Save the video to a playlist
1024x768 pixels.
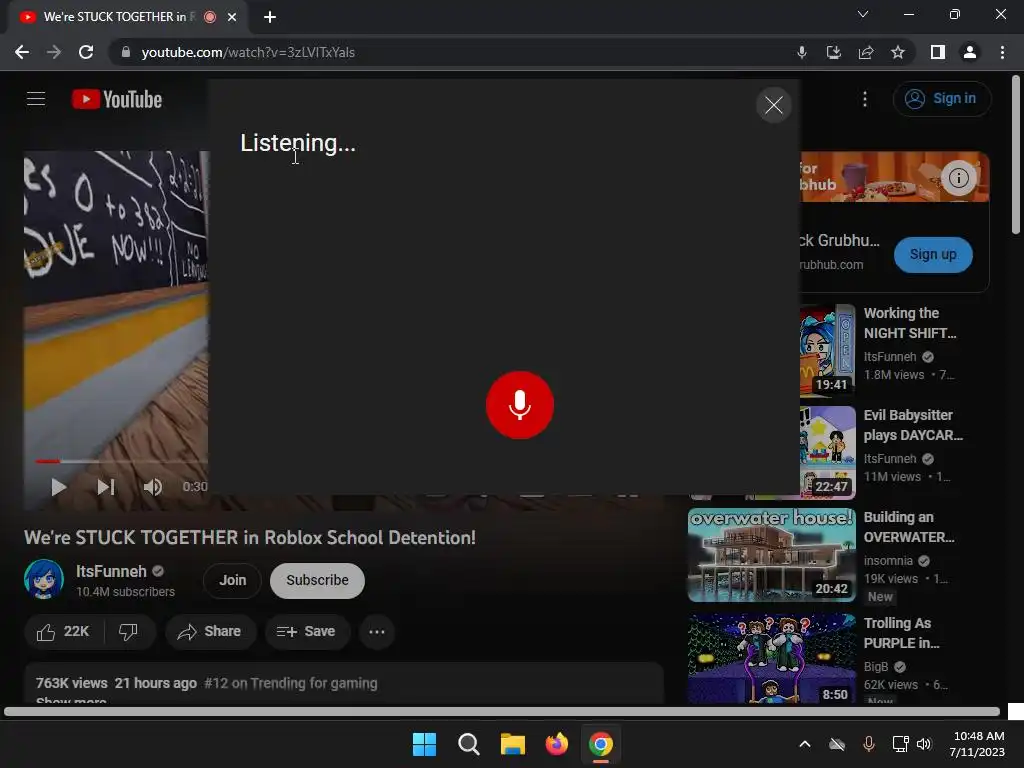click(306, 632)
